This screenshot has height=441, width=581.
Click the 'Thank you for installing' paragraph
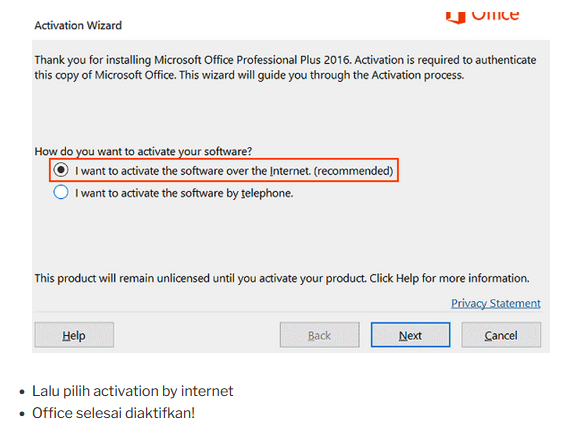click(x=285, y=67)
